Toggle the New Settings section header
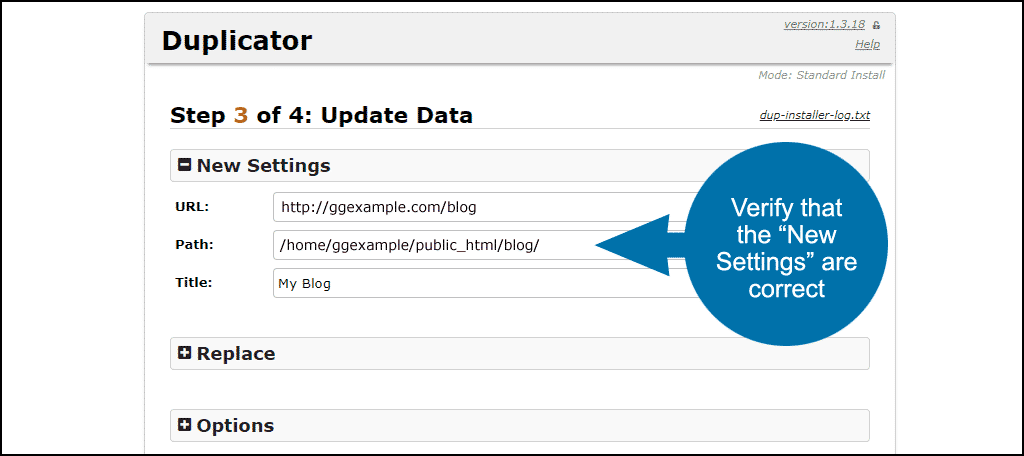This screenshot has width=1024, height=456. coord(520,165)
